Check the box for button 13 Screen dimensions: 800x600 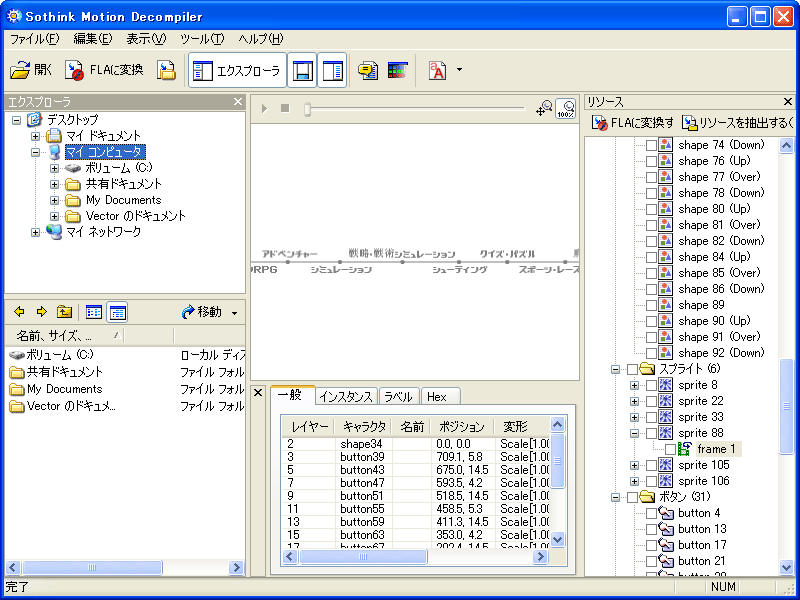tap(651, 529)
